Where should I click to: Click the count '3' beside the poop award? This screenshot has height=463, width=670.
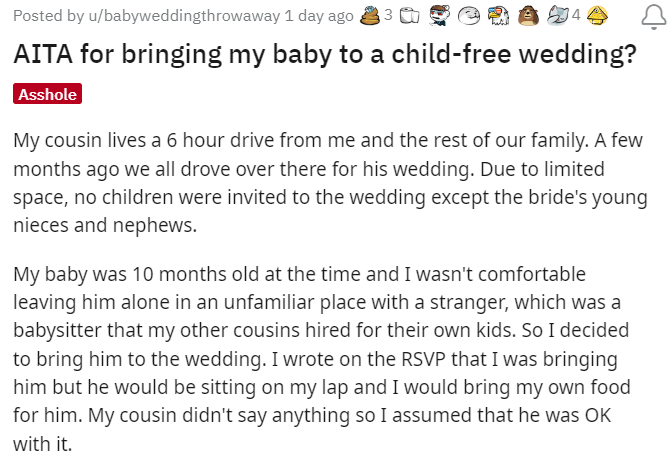point(388,16)
